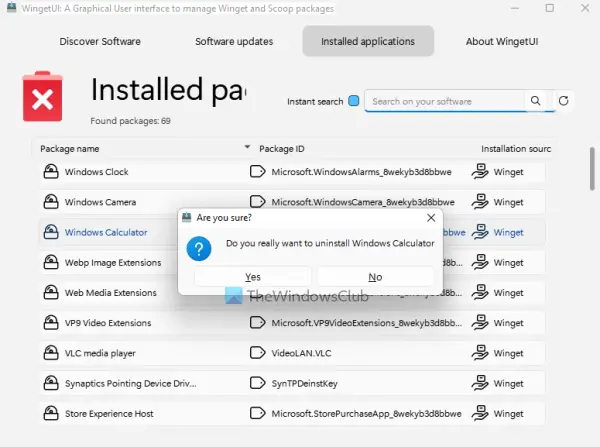Select the Installed applications tab
Screen dimensions: 600x447
[368, 41]
